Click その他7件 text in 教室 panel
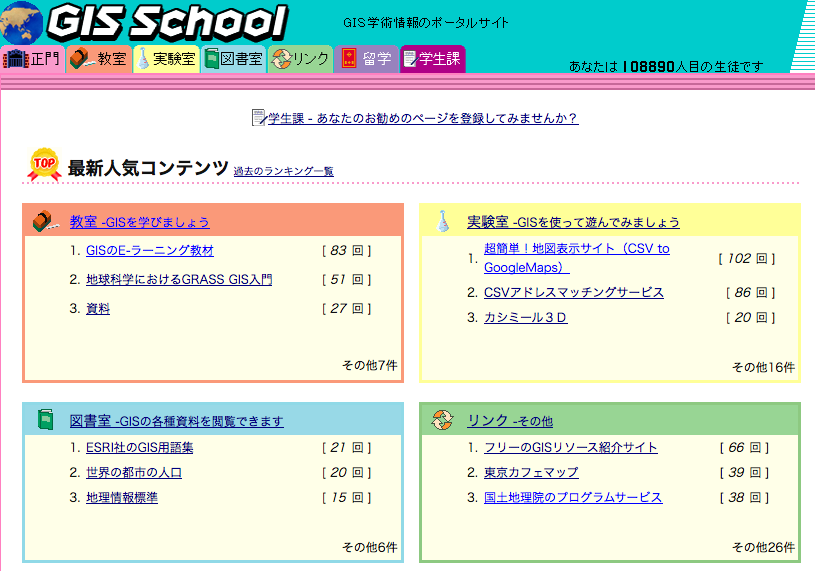This screenshot has width=815, height=571. 370,365
